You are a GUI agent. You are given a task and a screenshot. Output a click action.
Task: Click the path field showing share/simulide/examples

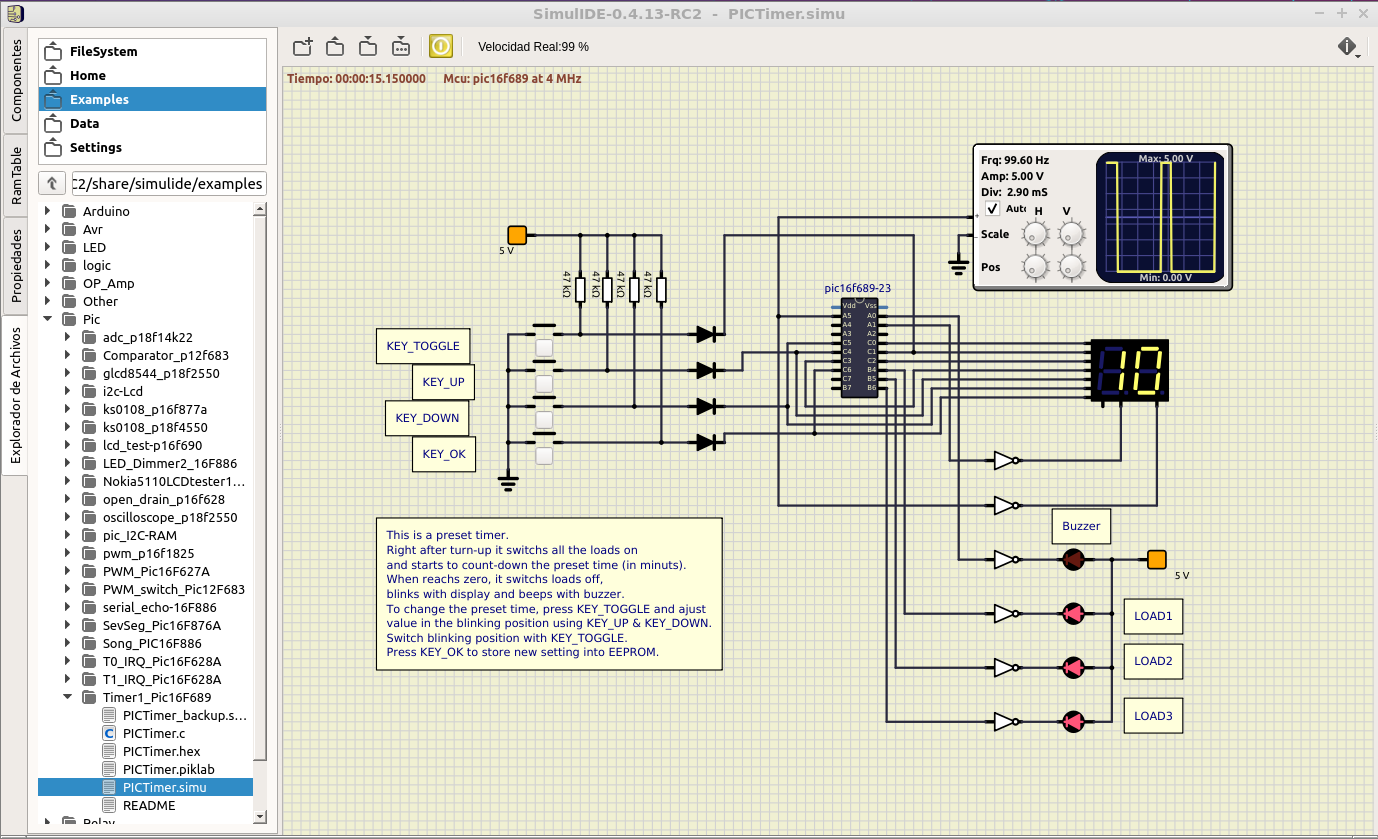click(x=169, y=184)
